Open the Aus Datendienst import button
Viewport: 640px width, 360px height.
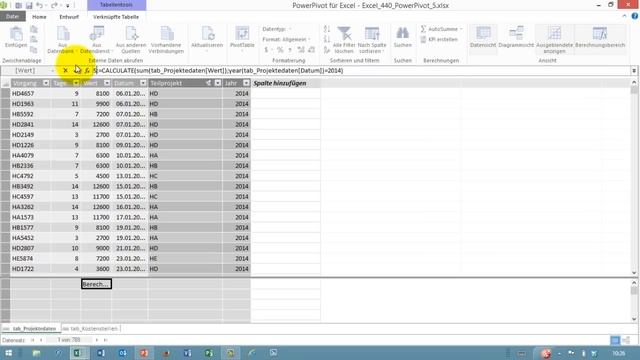[96, 40]
